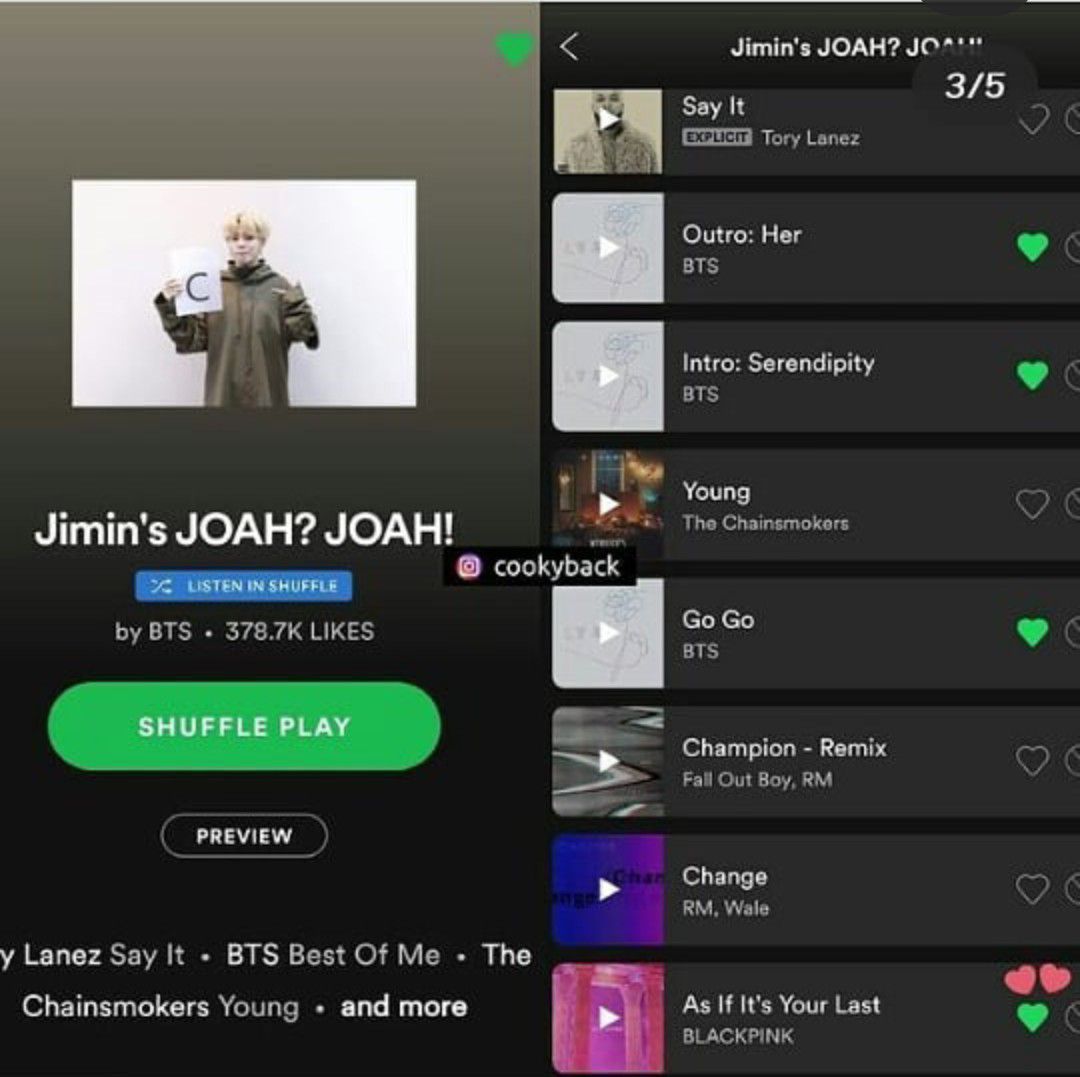This screenshot has height=1077, width=1080.
Task: Unlike the playlist with the green heart
Action: coord(515,50)
